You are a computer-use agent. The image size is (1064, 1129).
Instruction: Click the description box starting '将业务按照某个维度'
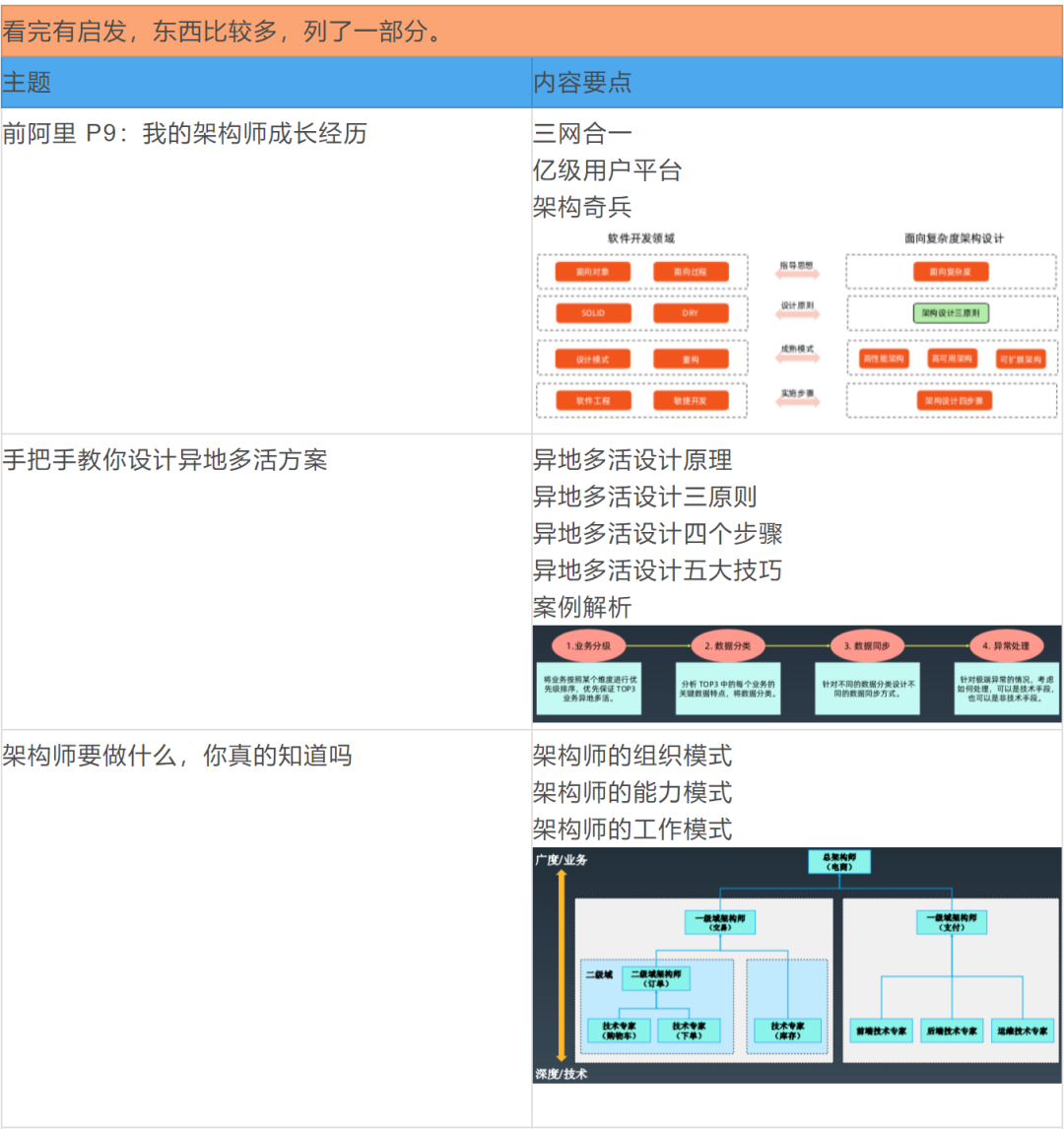point(589,689)
